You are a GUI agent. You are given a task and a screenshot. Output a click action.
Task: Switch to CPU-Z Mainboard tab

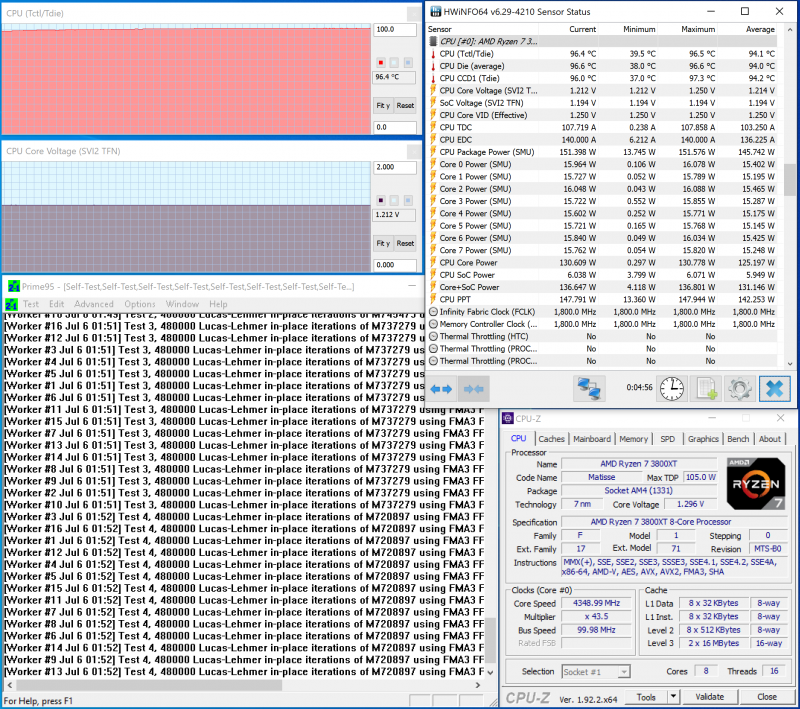coord(592,439)
